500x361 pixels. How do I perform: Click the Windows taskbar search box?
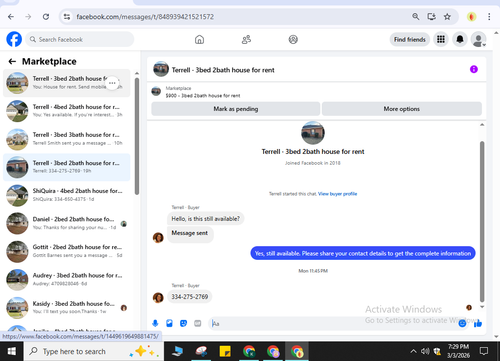click(x=94, y=351)
